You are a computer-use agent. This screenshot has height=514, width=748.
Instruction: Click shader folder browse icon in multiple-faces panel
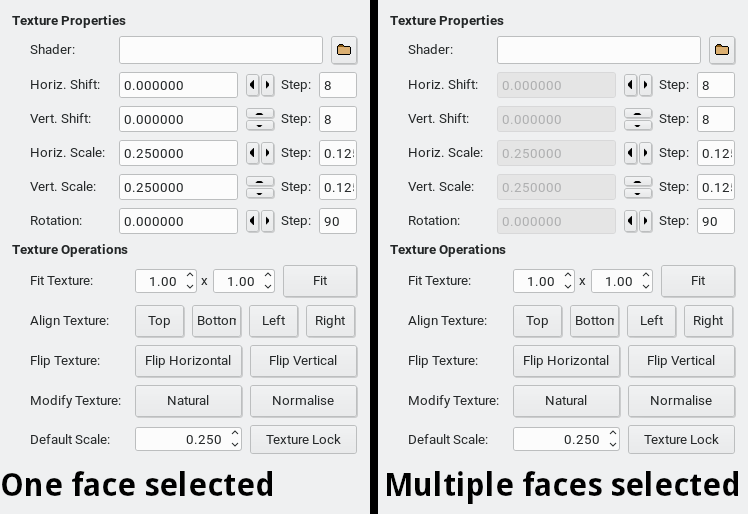pos(722,49)
